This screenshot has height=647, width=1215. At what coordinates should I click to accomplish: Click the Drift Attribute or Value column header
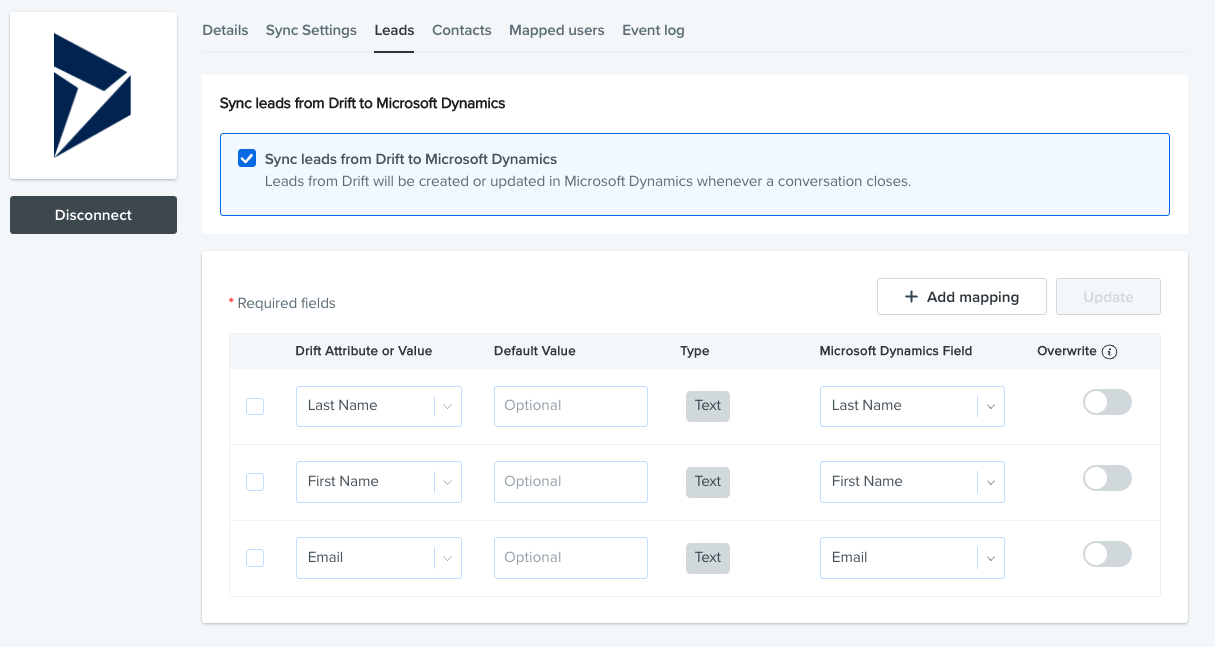click(364, 351)
